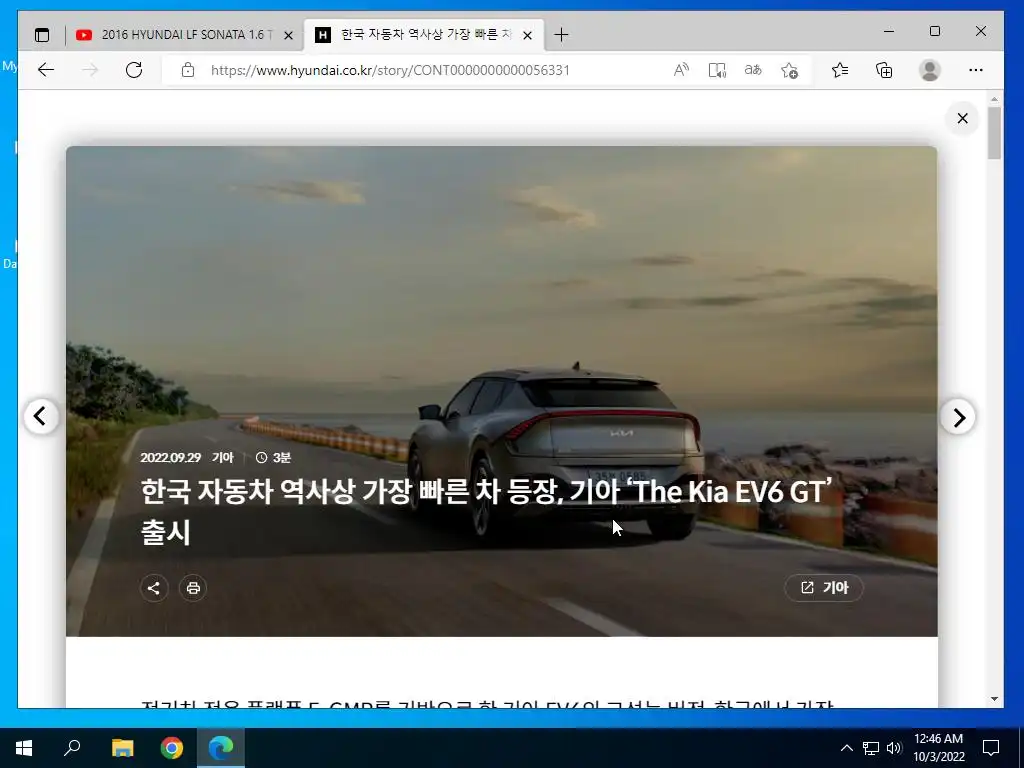Open the Windows Start menu

24,748
